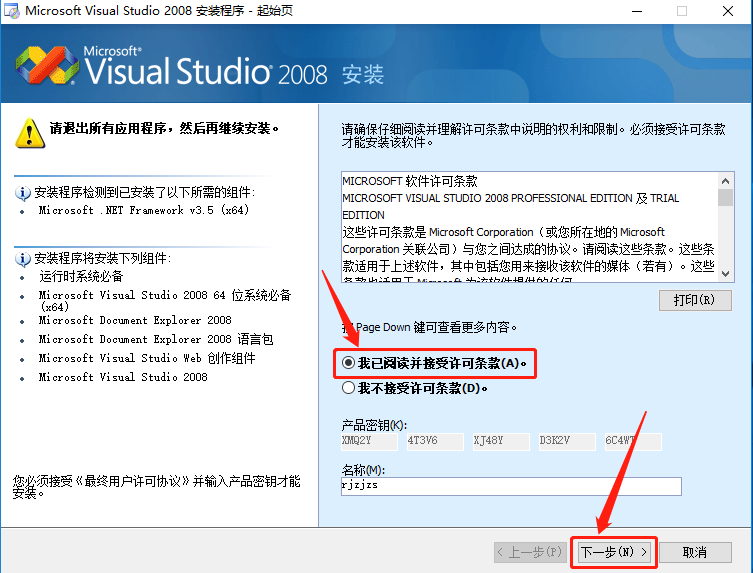This screenshot has height=573, width=753.
Task: Click item Visual Studio Web 创作组件
Action: pyautogui.click(x=147, y=358)
